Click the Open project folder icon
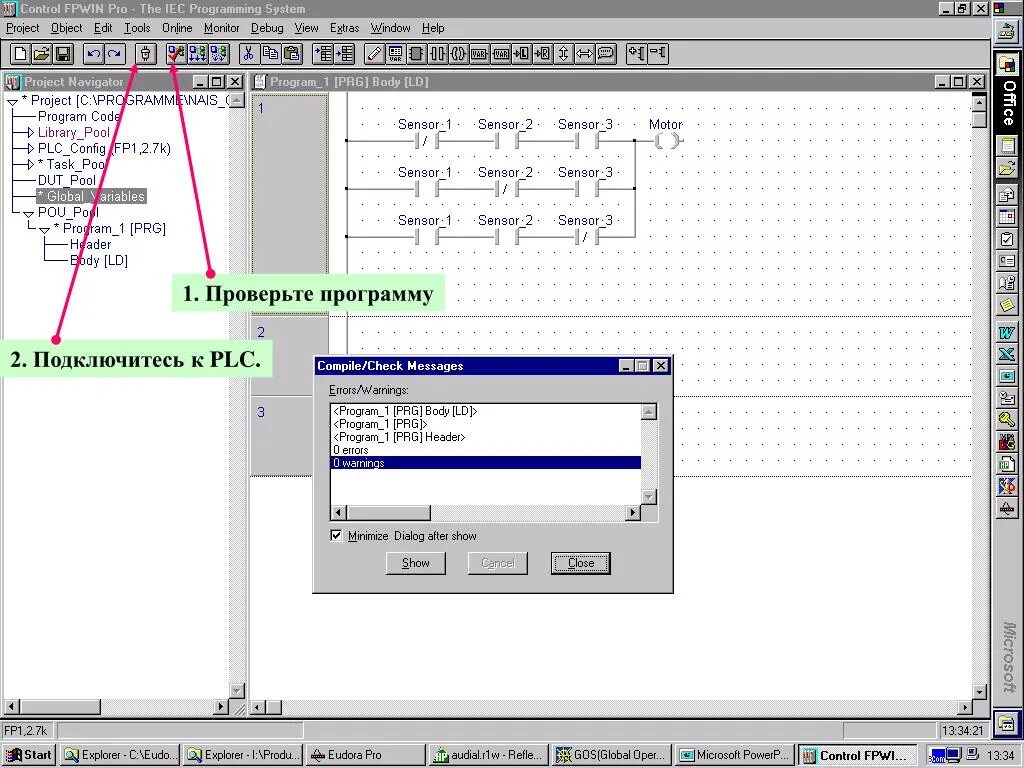Image resolution: width=1024 pixels, height=768 pixels. click(42, 54)
